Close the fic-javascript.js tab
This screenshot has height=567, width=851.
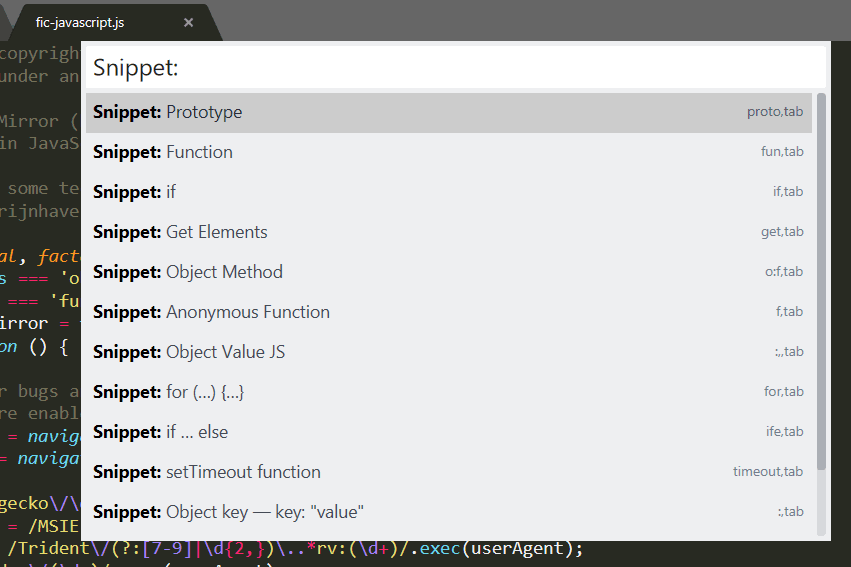[189, 22]
